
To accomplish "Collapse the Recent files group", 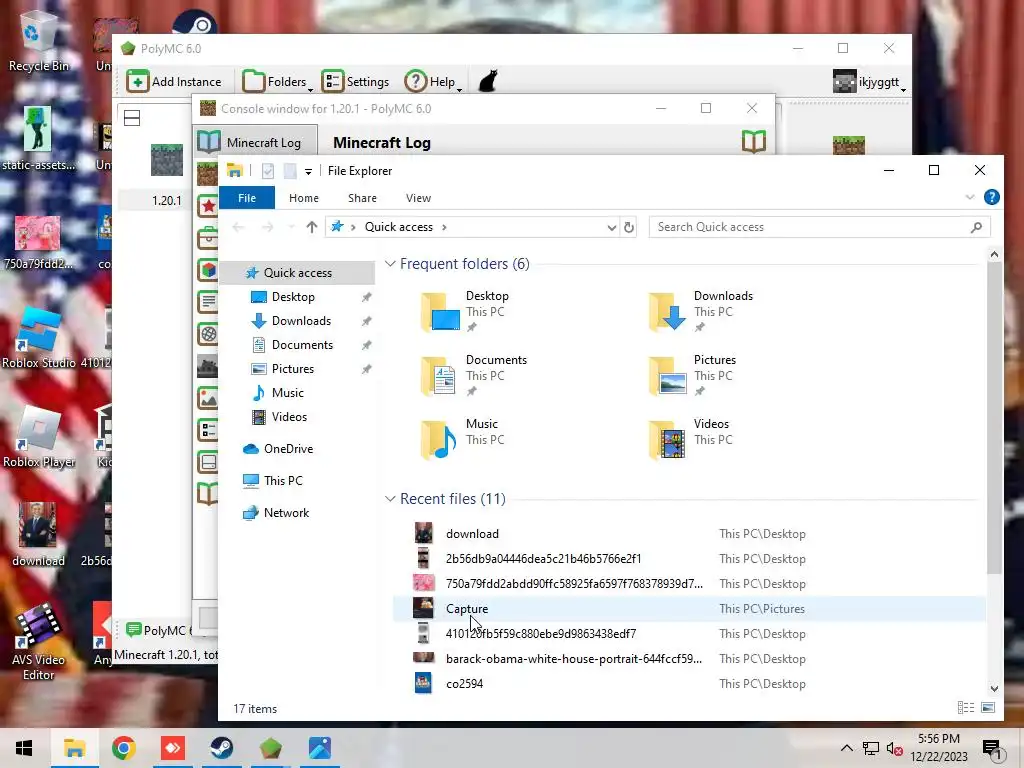I will 390,499.
